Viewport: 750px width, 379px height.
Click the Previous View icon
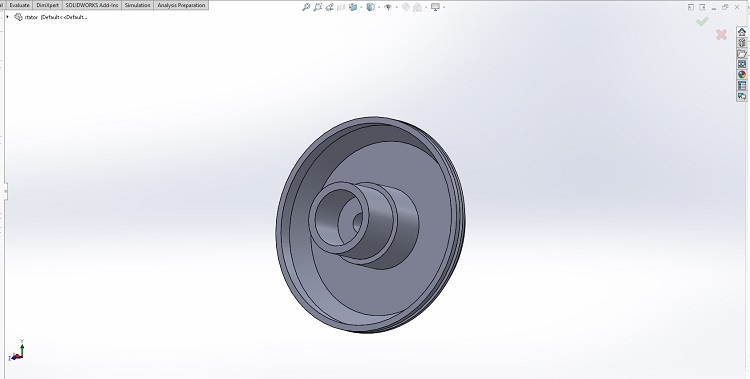coord(329,7)
